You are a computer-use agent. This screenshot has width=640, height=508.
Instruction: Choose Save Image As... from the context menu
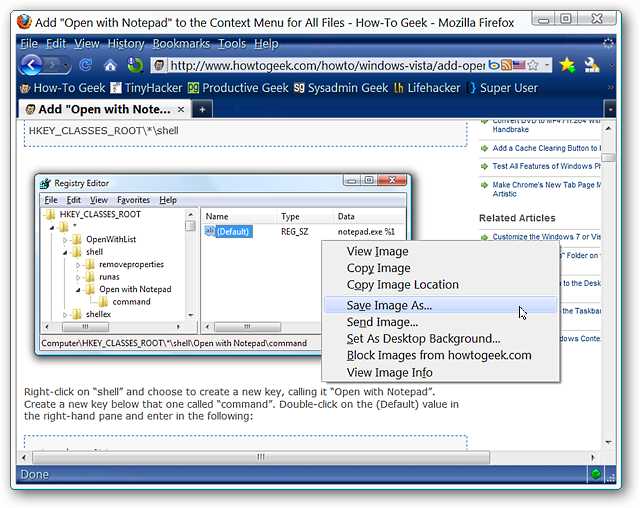pyautogui.click(x=441, y=305)
